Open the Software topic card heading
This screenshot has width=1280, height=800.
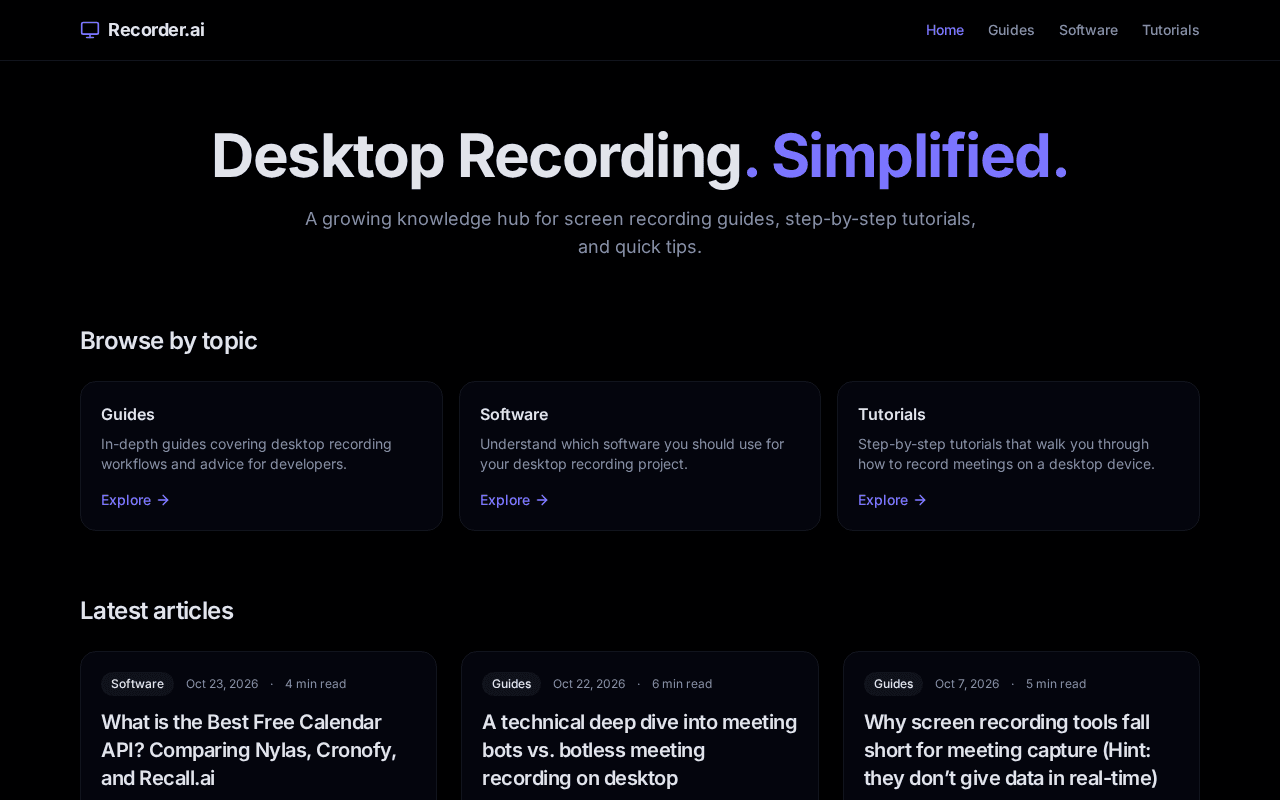point(514,414)
